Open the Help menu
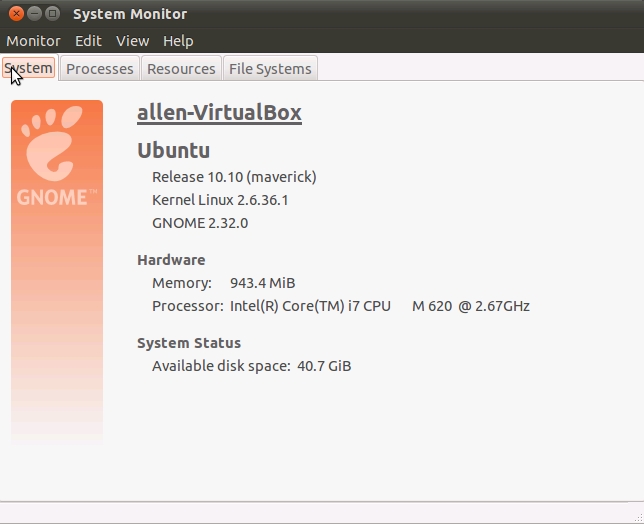The width and height of the screenshot is (644, 524). point(178,41)
